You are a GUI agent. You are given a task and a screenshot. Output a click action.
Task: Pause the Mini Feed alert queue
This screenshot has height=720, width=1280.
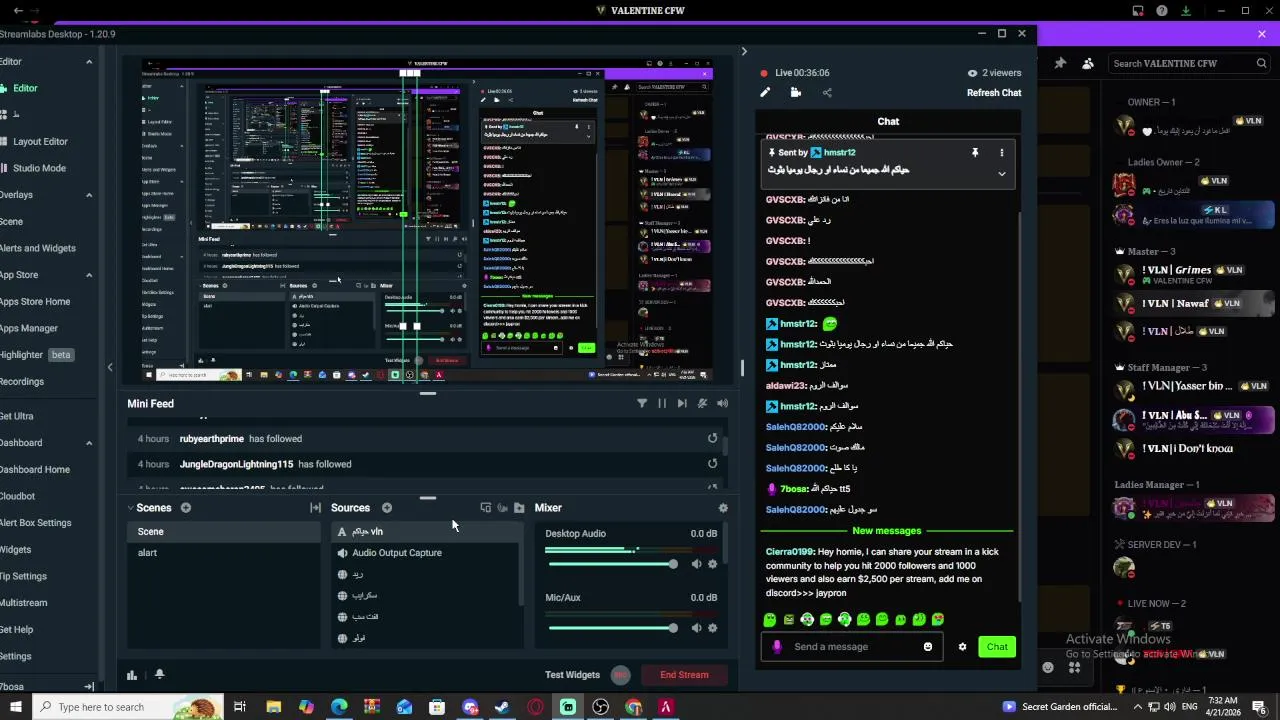click(662, 403)
